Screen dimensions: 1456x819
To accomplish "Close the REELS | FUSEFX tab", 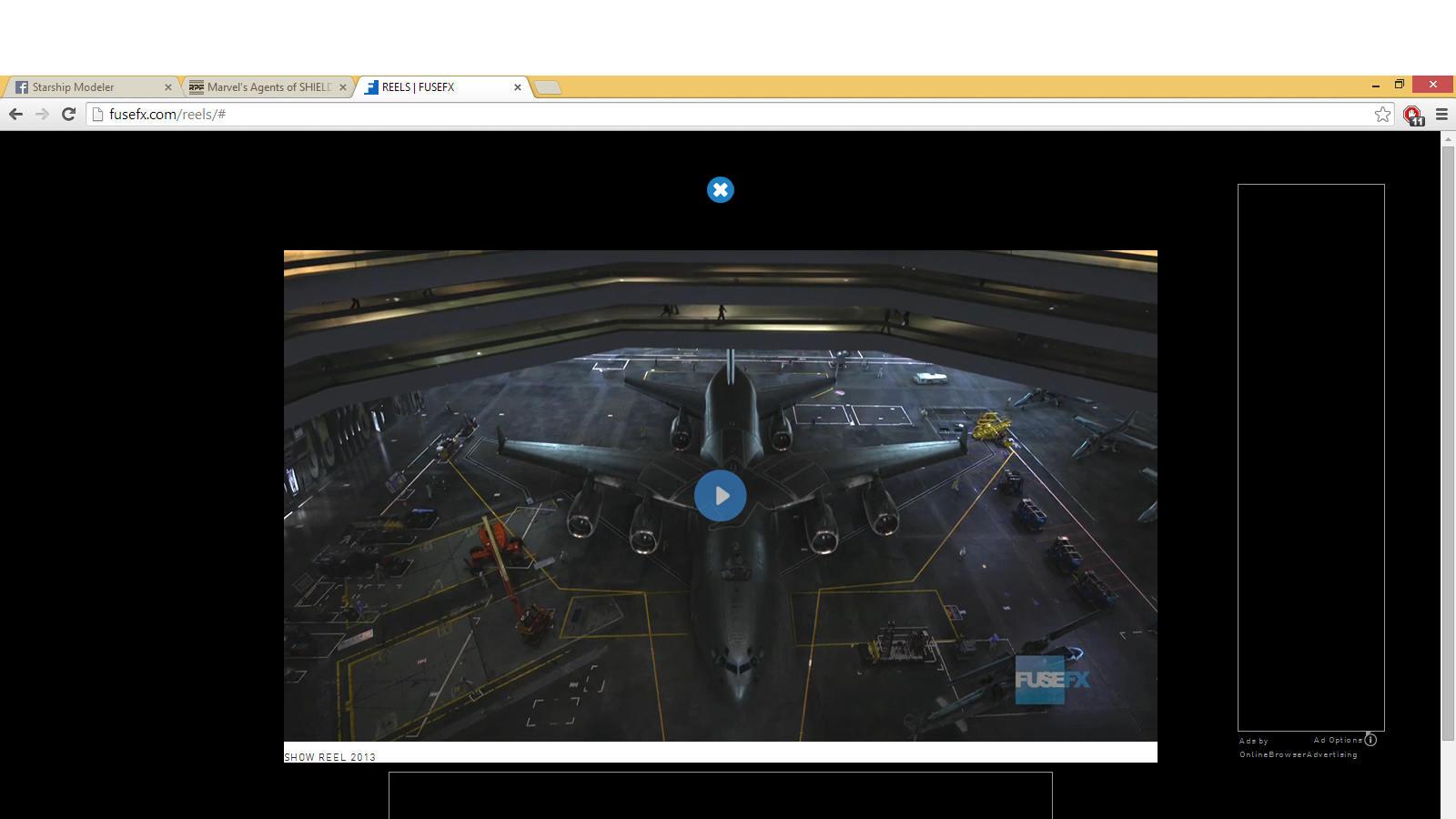I will [518, 87].
